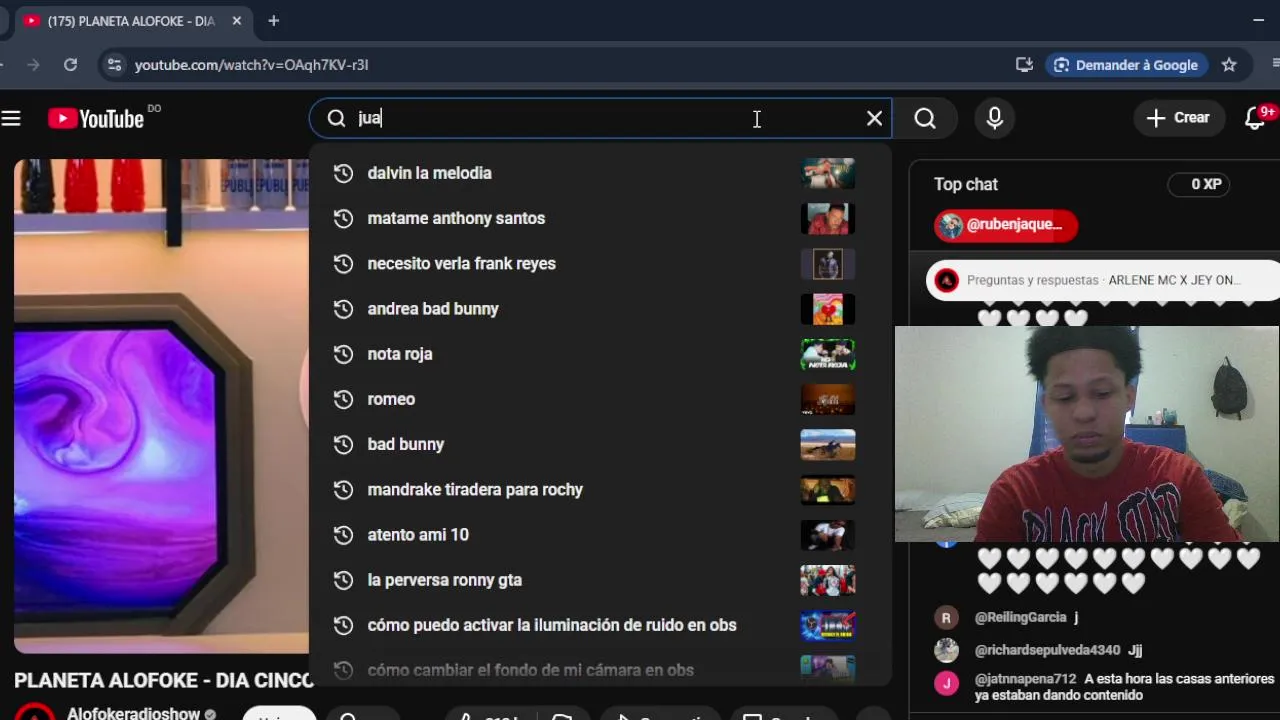Image resolution: width=1280 pixels, height=720 pixels.
Task: Open thumbnail for 'andrea bad bunny'
Action: [x=828, y=309]
